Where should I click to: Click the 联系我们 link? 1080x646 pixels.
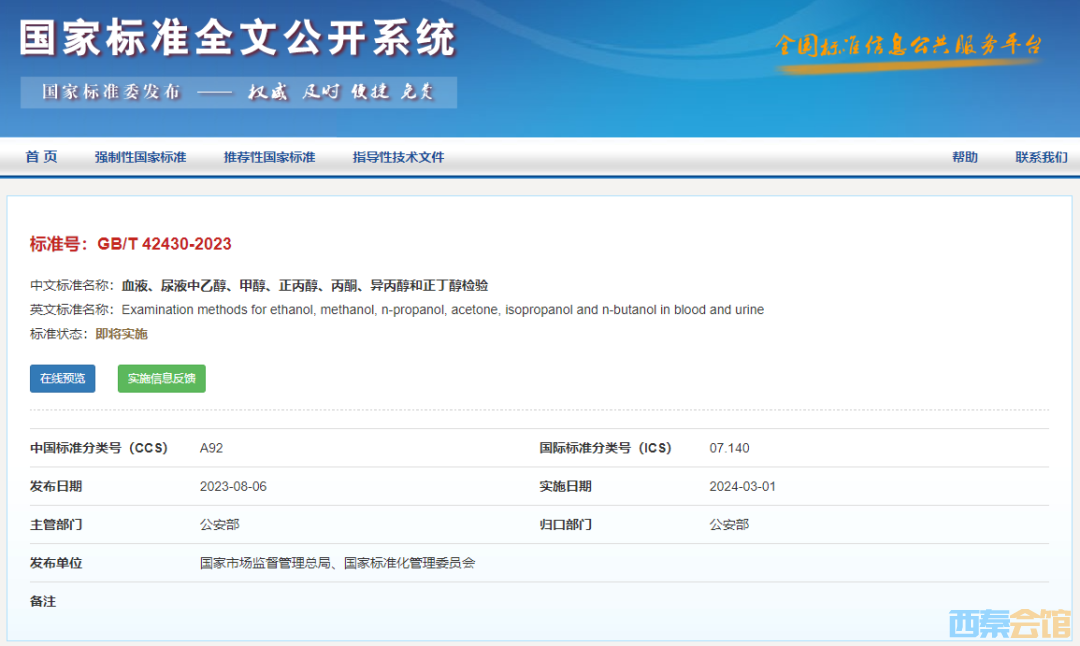tap(1041, 157)
